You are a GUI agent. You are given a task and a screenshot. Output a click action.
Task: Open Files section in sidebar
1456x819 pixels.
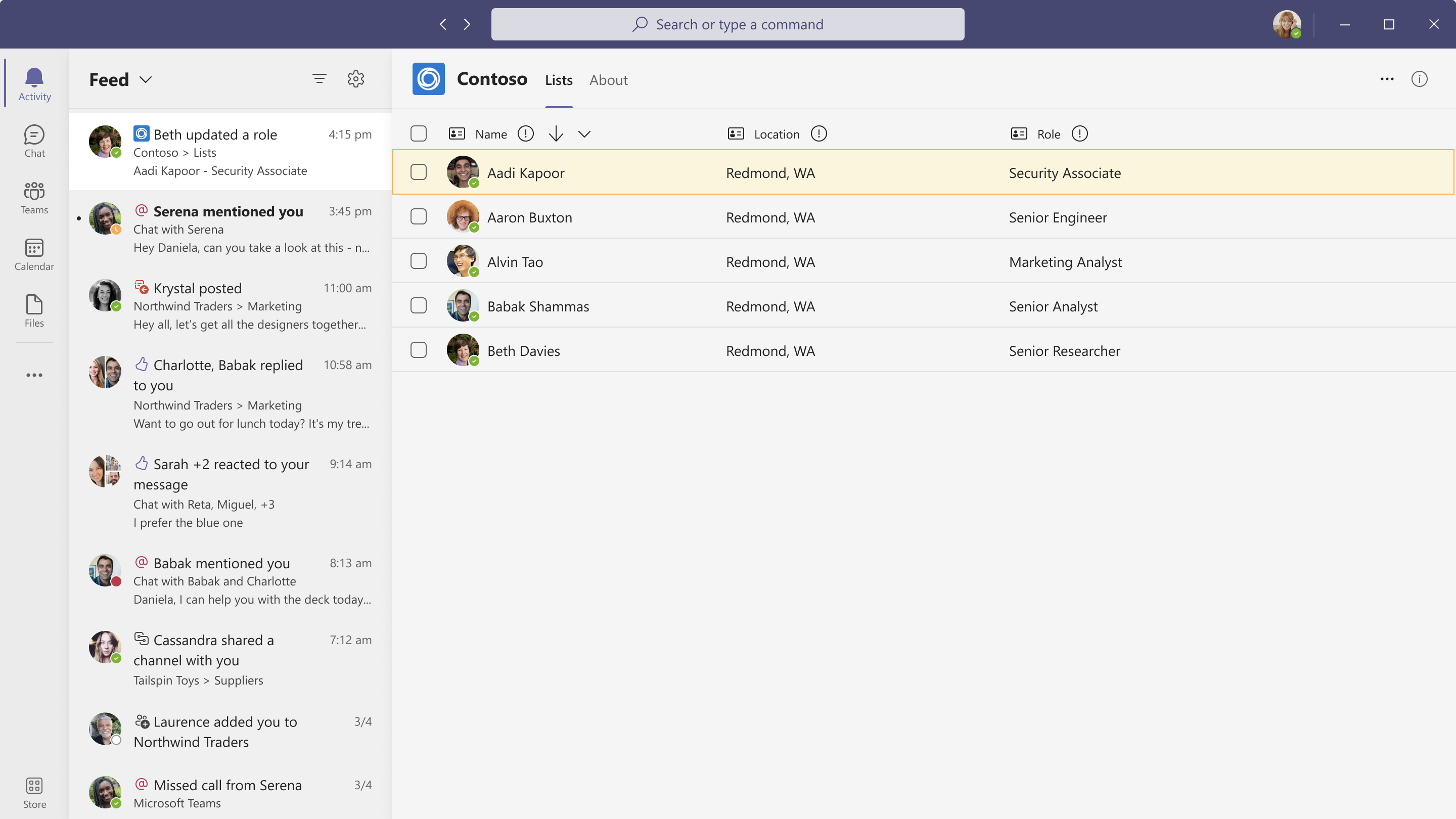tap(34, 310)
